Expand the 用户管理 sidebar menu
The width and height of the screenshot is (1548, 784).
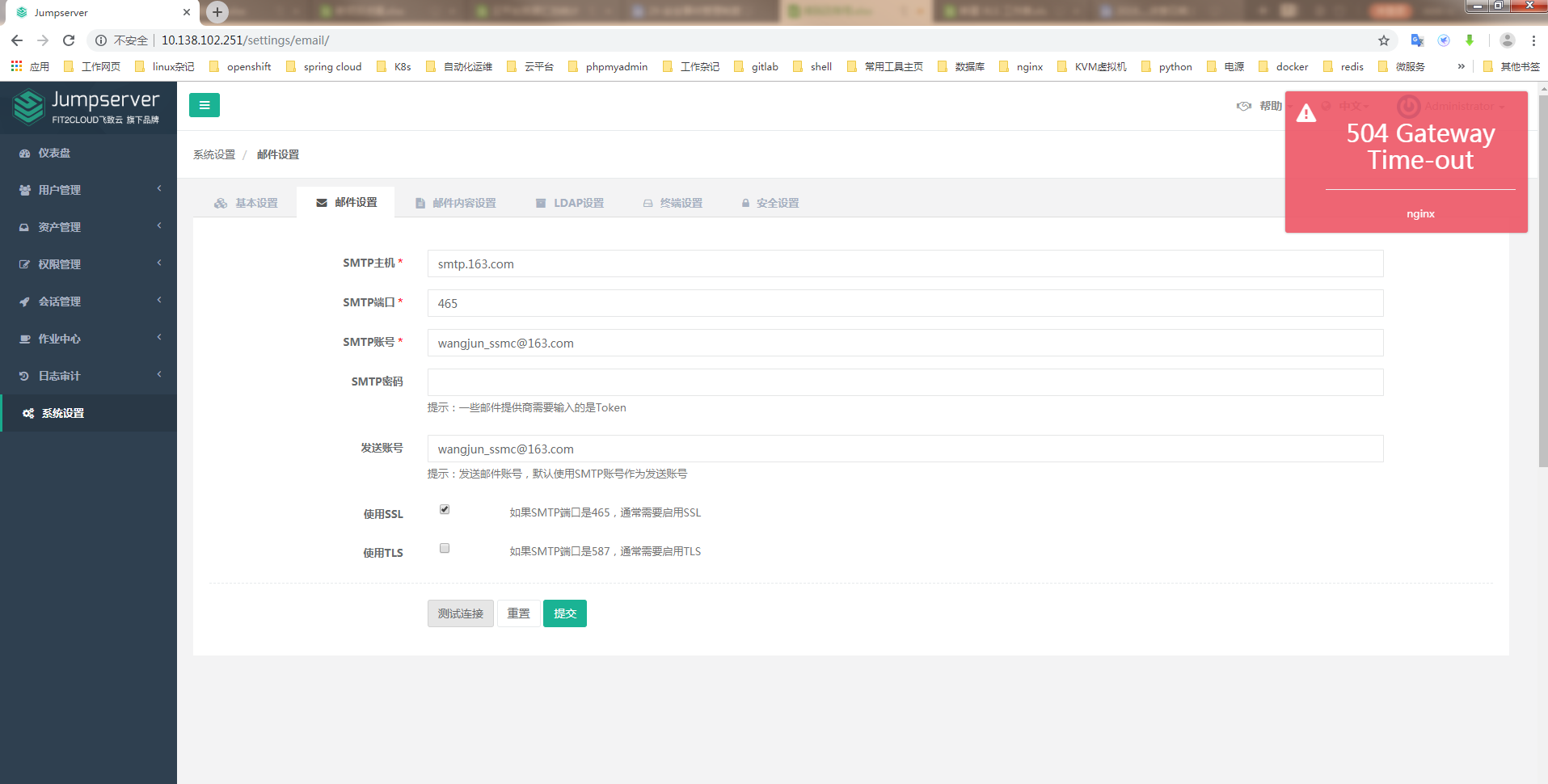tap(89, 190)
